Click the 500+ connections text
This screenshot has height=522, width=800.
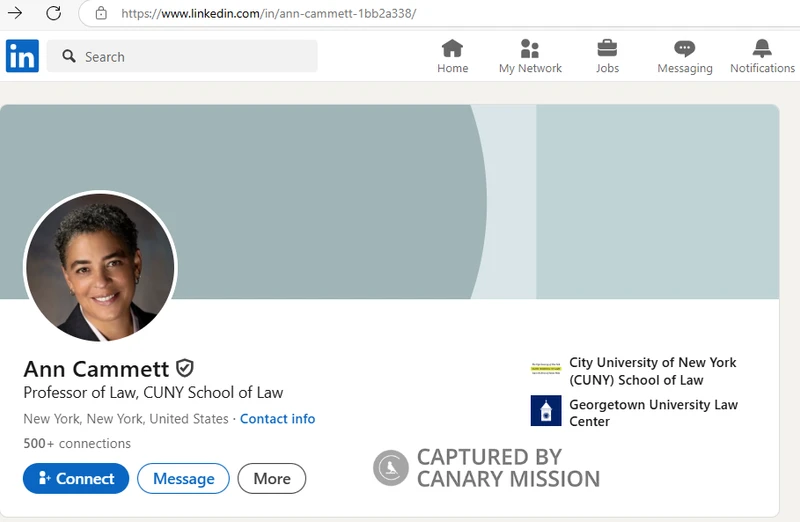tap(77, 443)
